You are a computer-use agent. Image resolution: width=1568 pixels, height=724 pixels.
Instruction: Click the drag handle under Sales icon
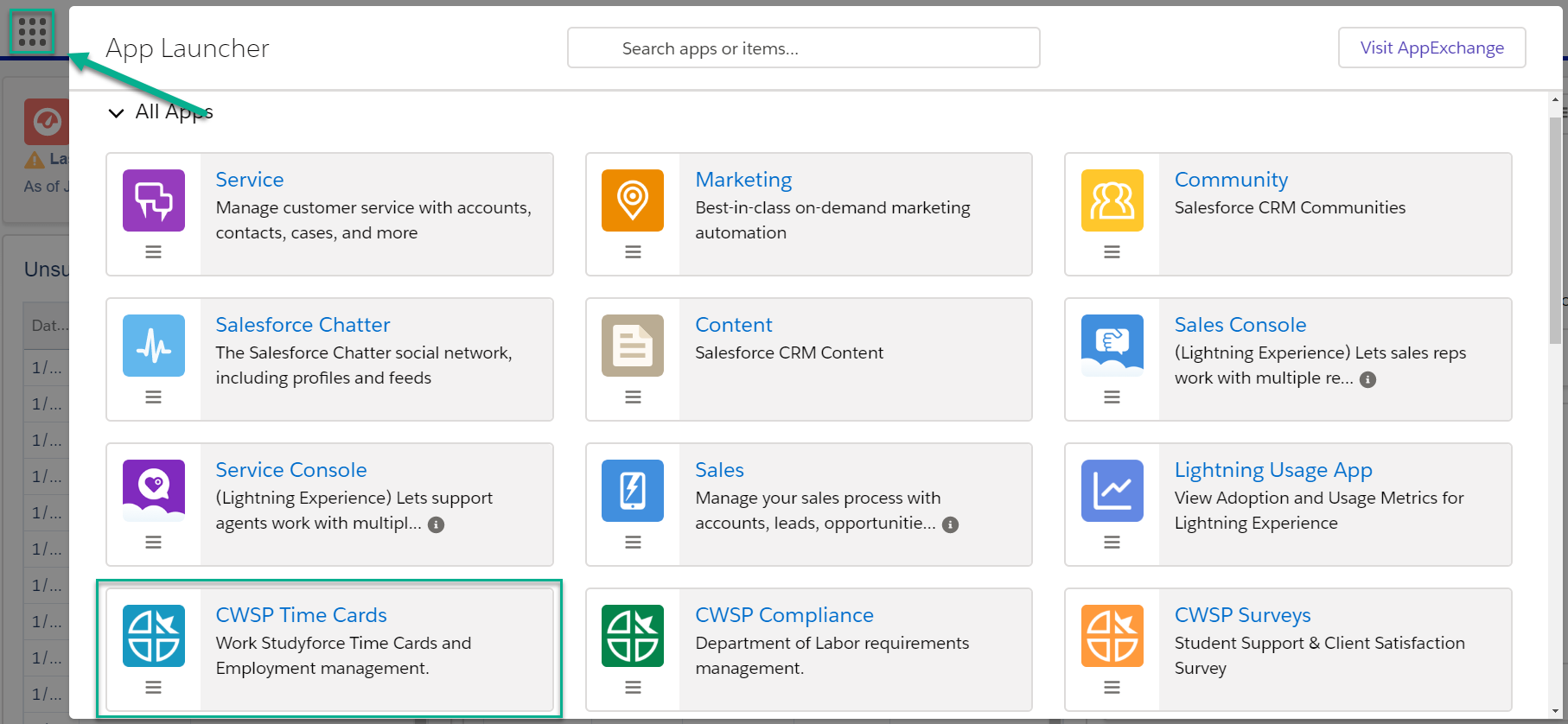point(633,543)
